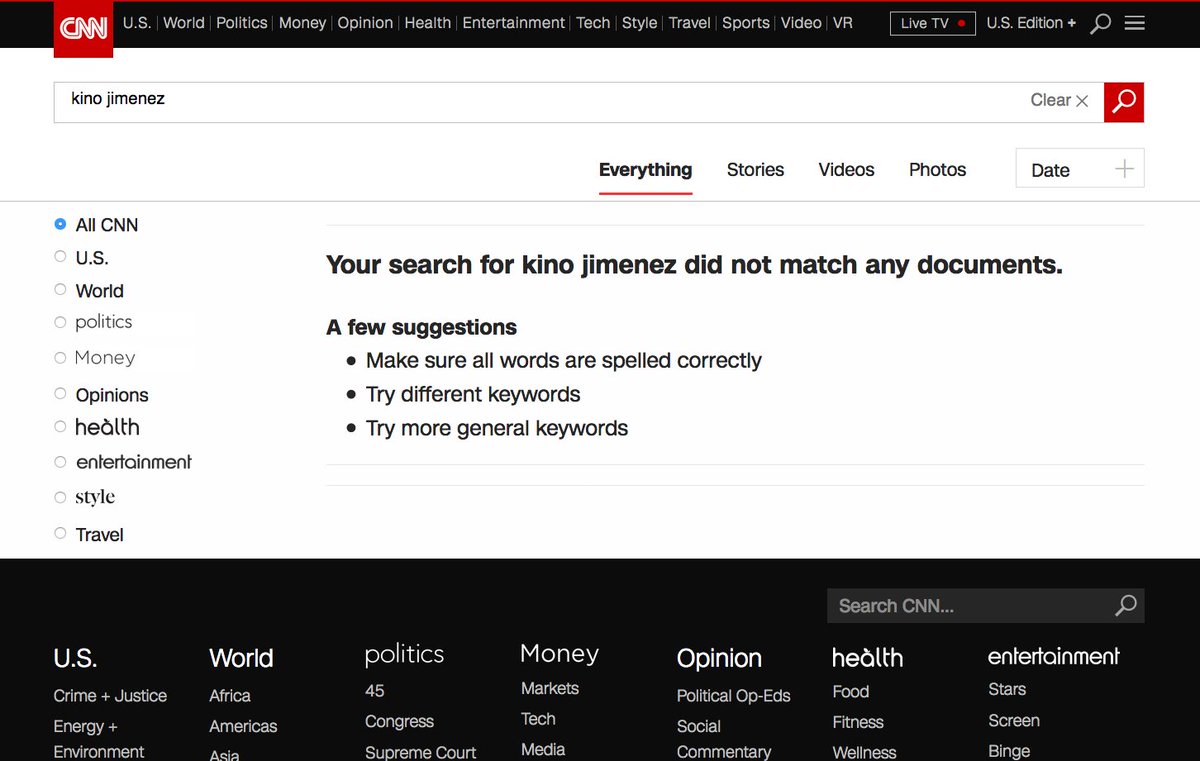Open World in top navigation

click(x=184, y=22)
